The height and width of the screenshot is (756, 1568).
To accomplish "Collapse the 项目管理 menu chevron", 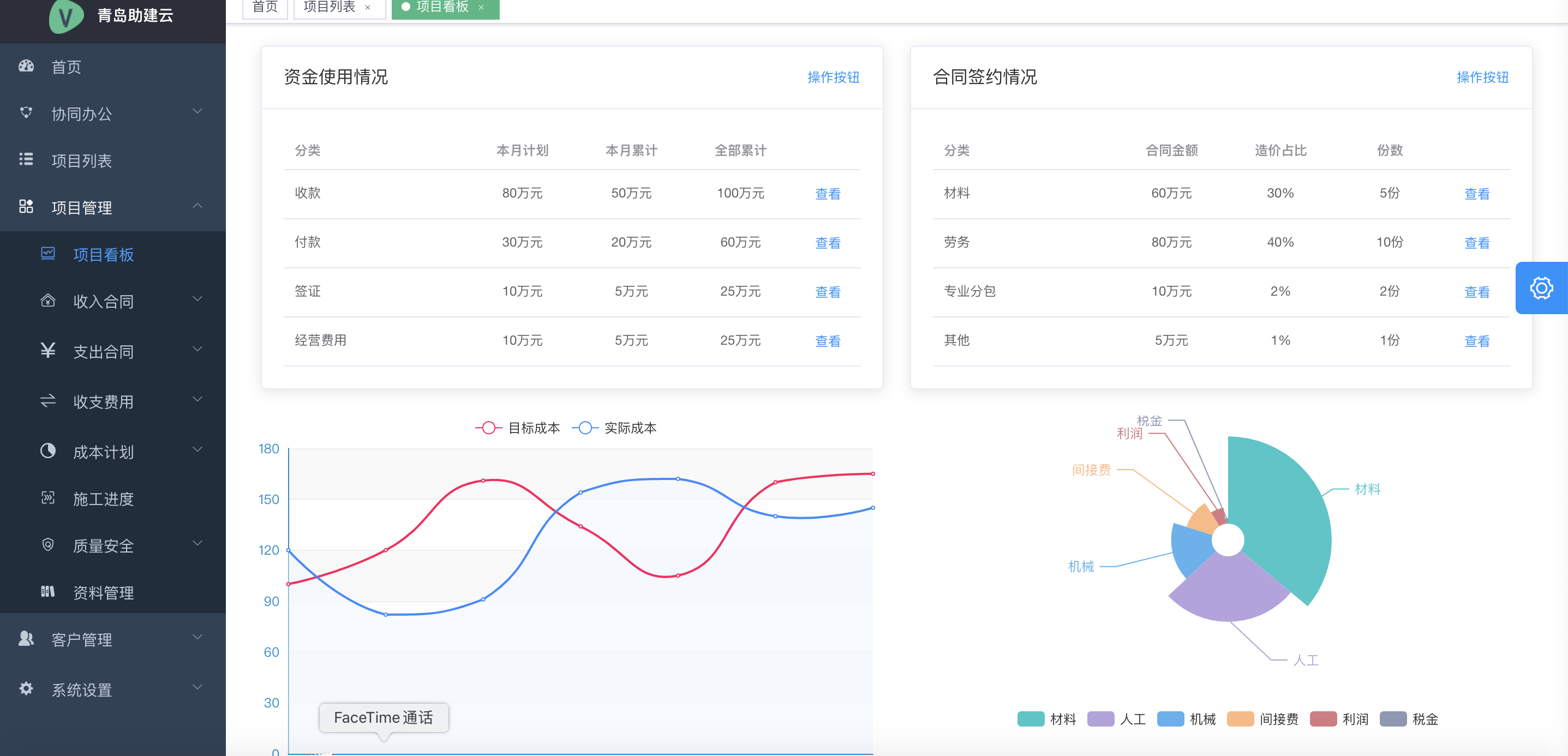I will (x=197, y=206).
